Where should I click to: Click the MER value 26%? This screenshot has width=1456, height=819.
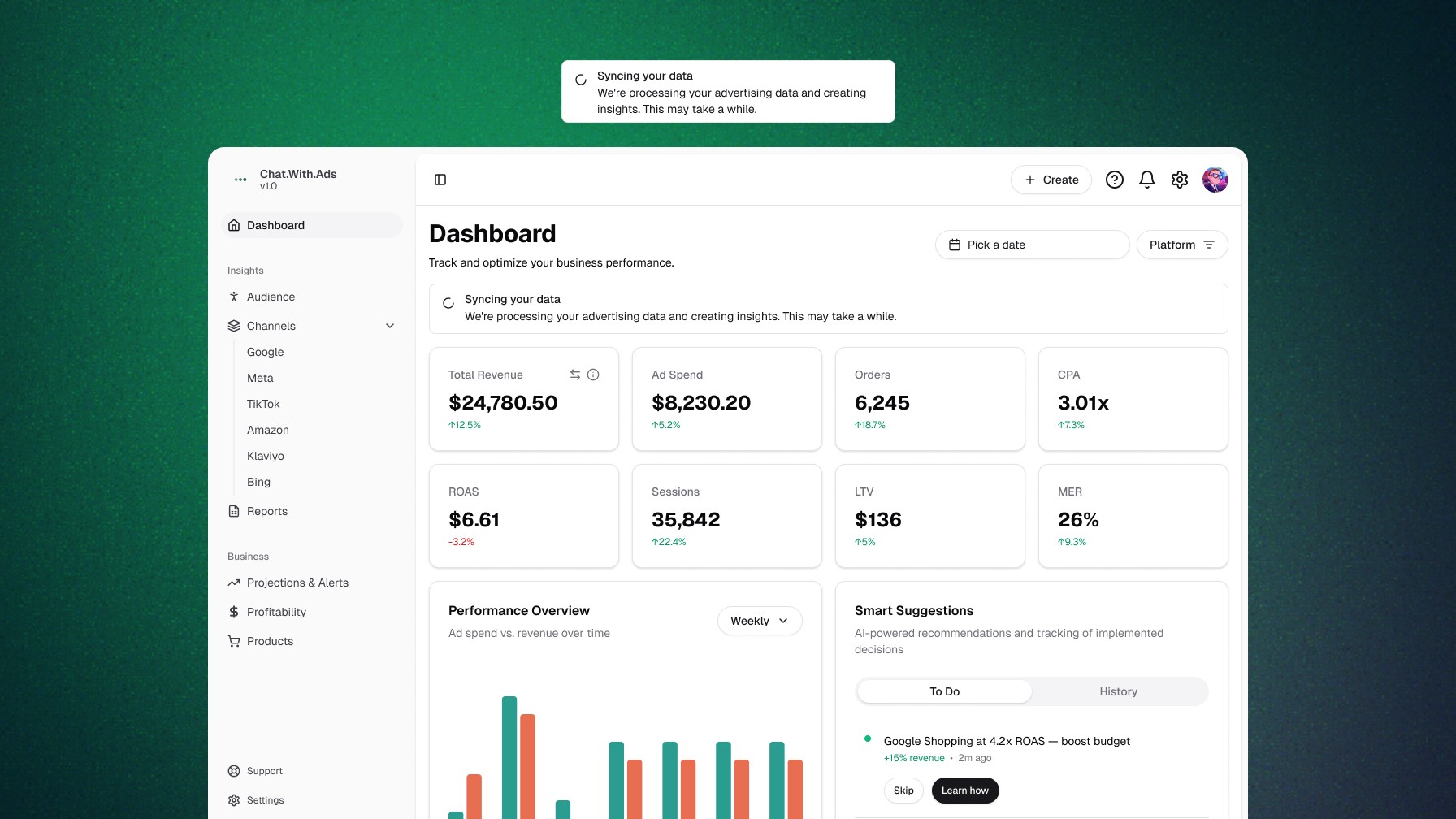pos(1078,520)
